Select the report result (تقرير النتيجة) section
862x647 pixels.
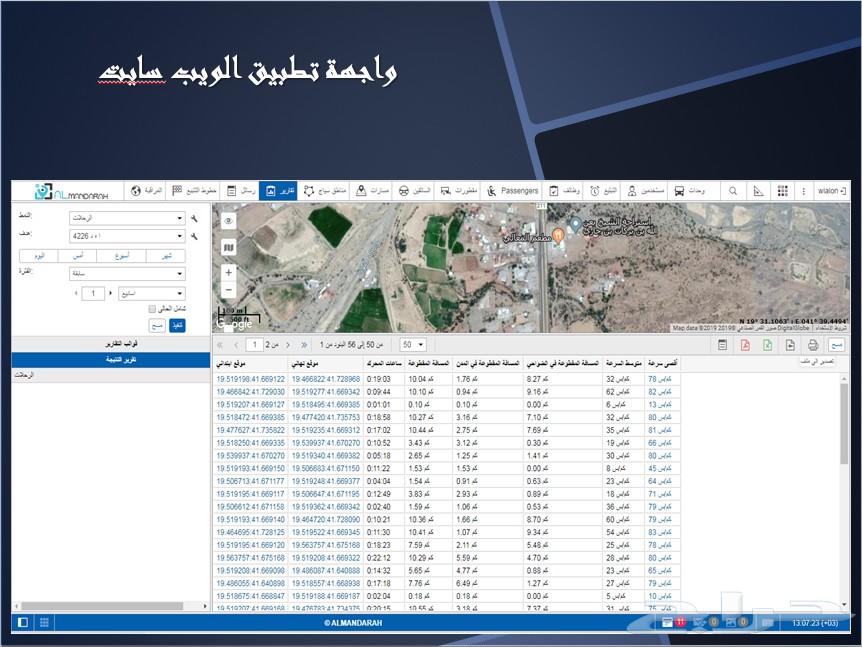click(110, 360)
